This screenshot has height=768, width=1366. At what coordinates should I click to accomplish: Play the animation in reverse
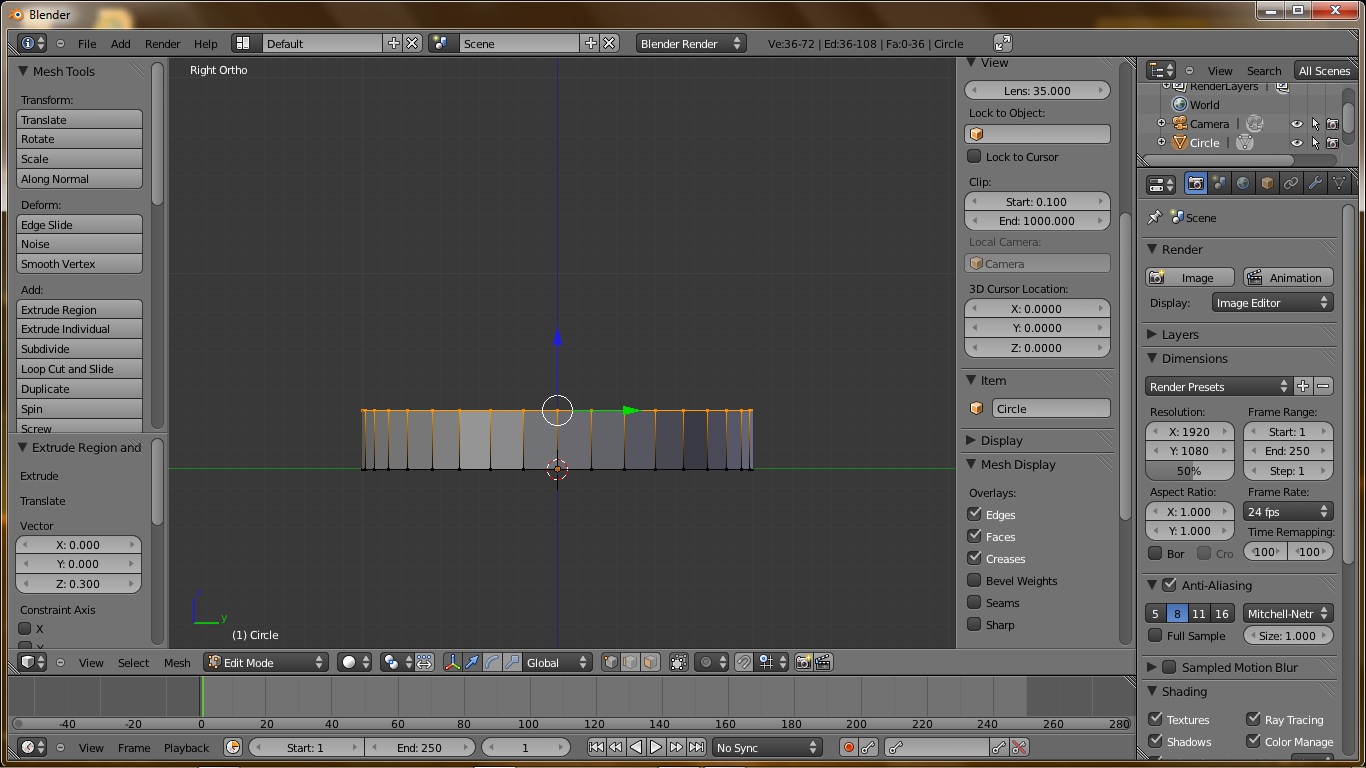pyautogui.click(x=636, y=747)
